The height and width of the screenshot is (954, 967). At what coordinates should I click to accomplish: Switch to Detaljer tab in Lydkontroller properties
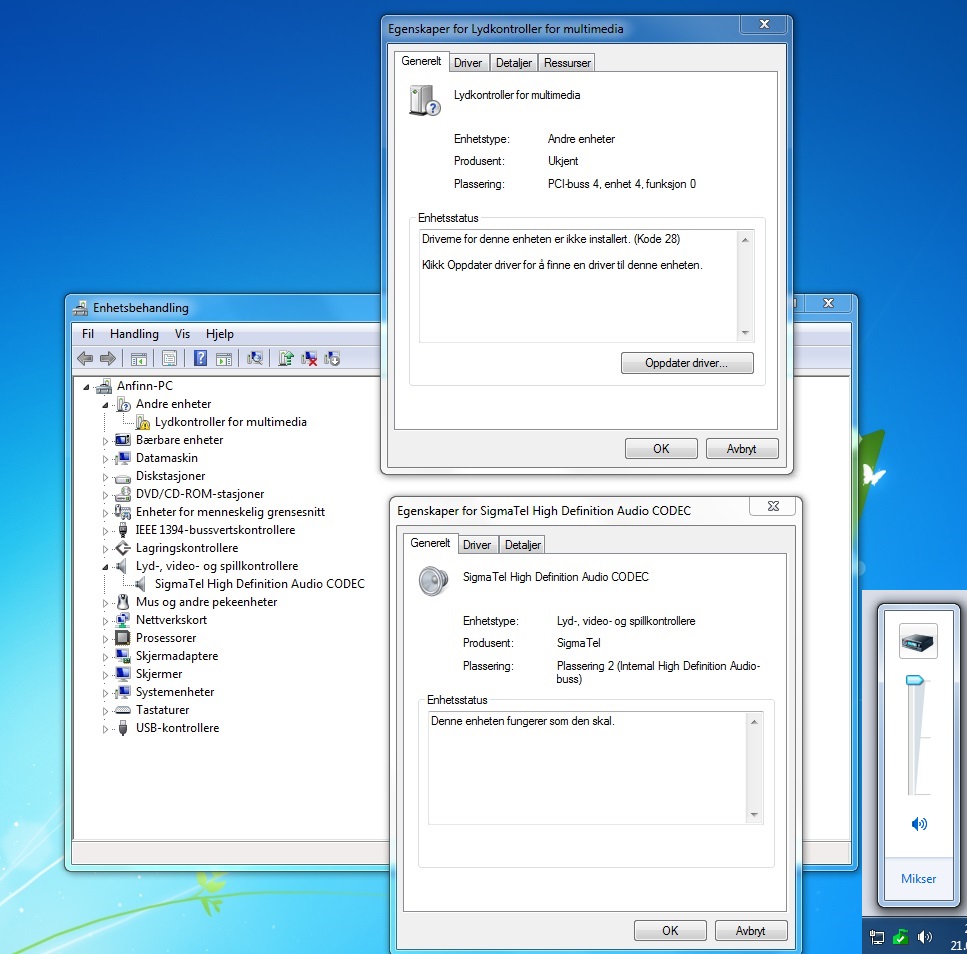tap(514, 63)
